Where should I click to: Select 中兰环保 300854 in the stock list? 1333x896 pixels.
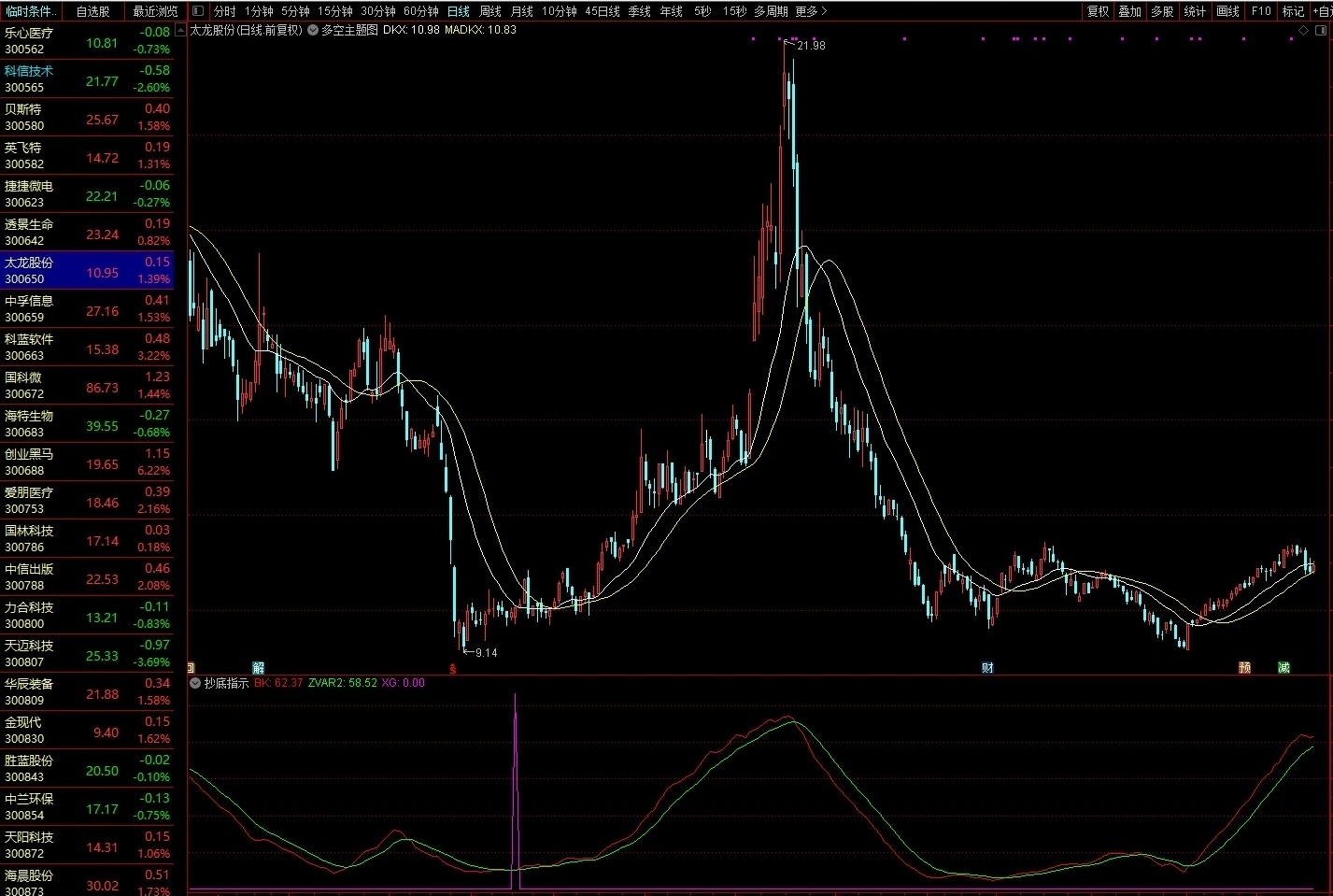coord(87,806)
